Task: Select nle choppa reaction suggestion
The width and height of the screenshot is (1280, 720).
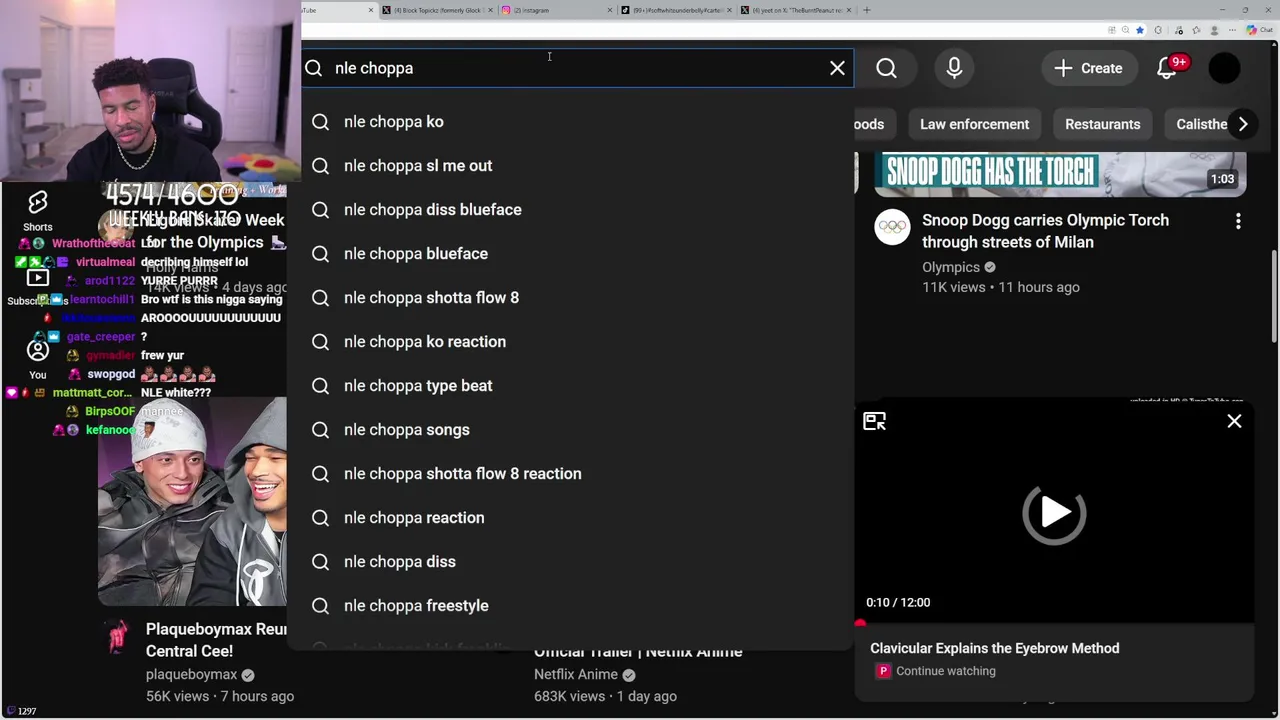Action: click(570, 518)
